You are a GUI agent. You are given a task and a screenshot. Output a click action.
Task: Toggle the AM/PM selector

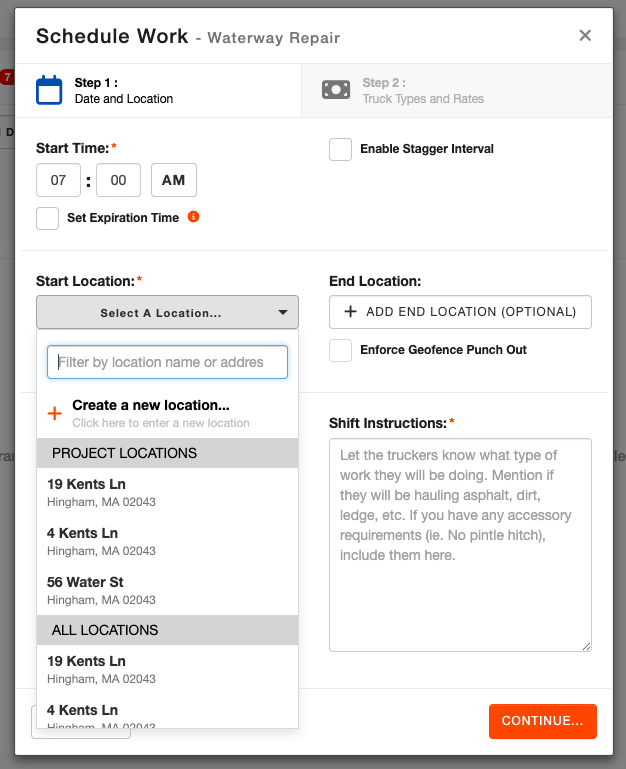[174, 181]
